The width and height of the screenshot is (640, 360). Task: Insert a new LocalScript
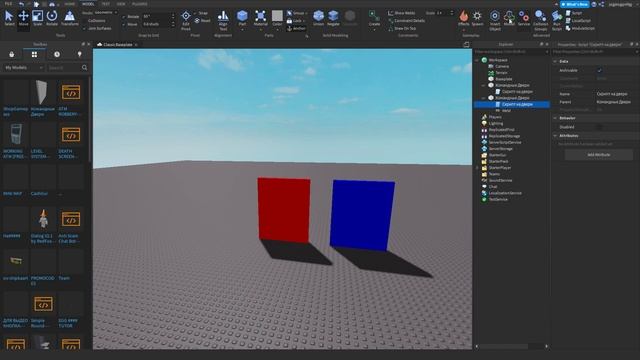578,21
